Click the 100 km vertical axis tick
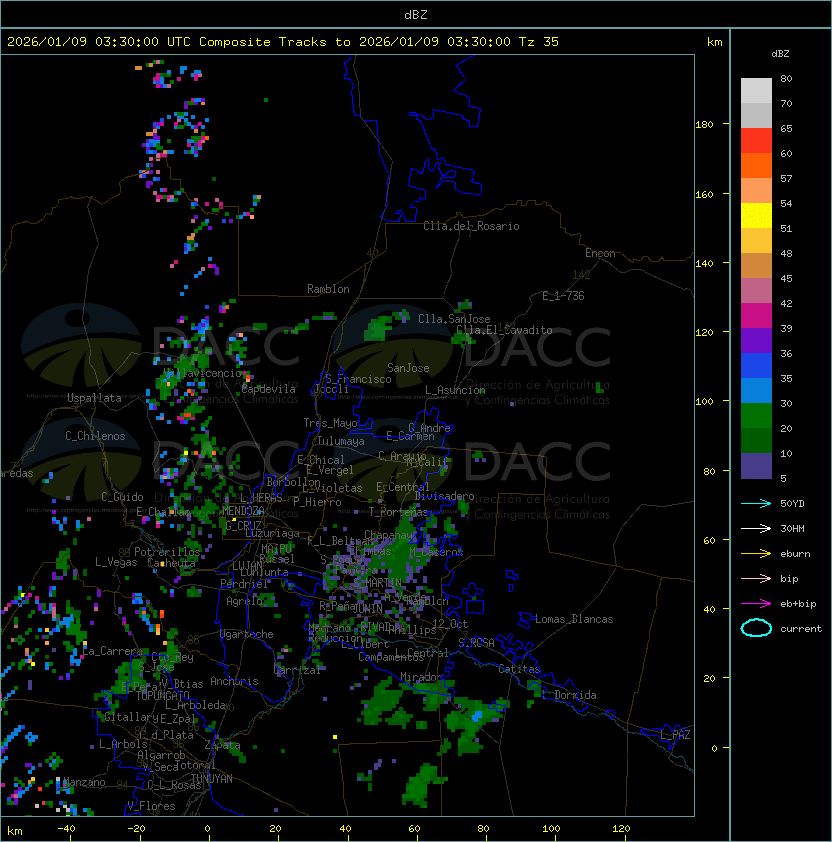The width and height of the screenshot is (832, 842). pos(704,402)
